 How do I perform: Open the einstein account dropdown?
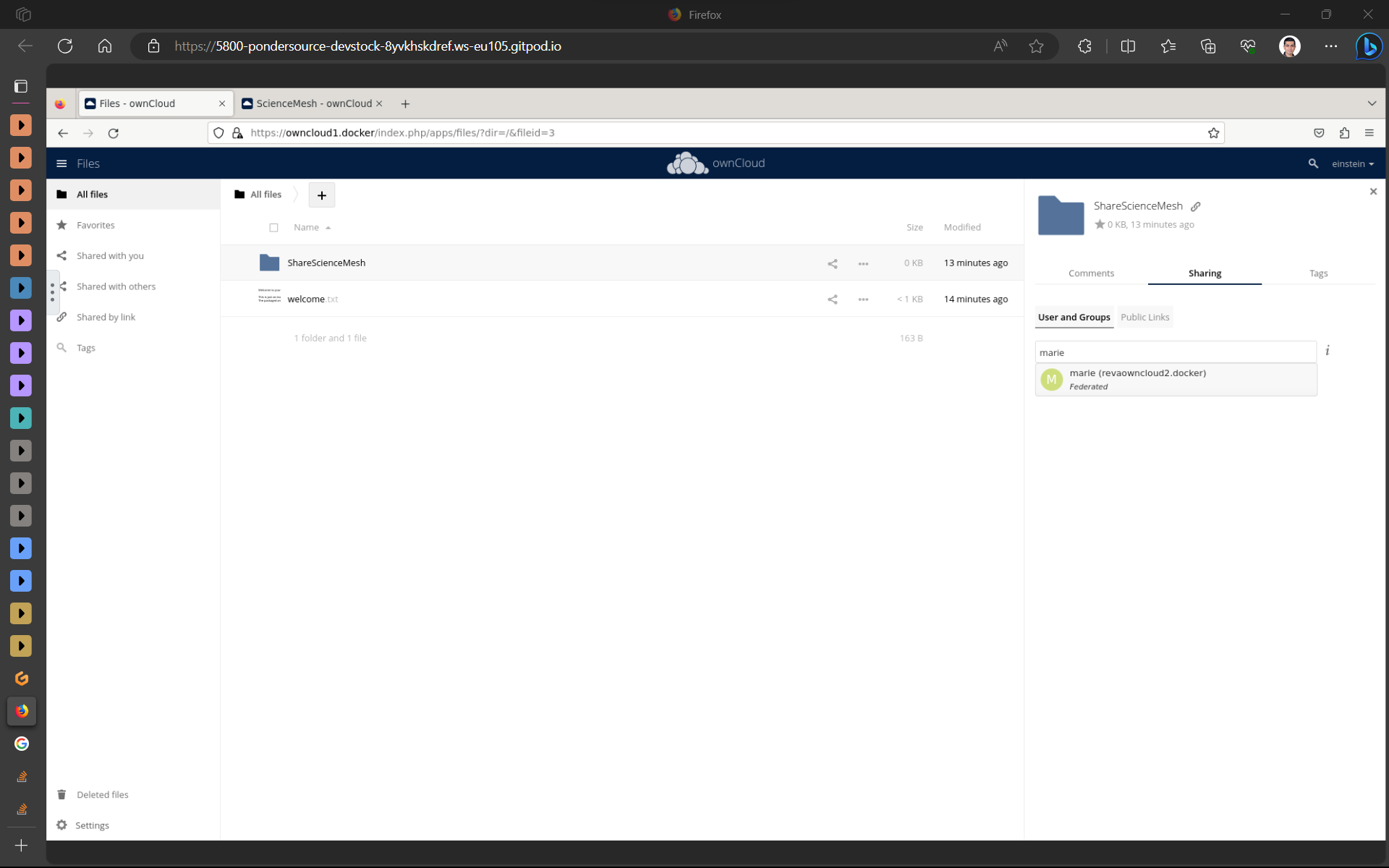[x=1352, y=163]
